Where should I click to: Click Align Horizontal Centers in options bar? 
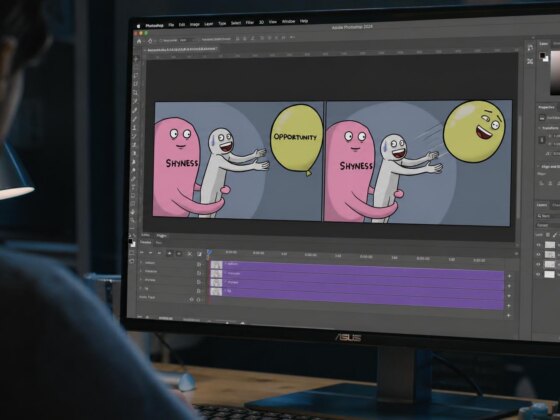245,38
